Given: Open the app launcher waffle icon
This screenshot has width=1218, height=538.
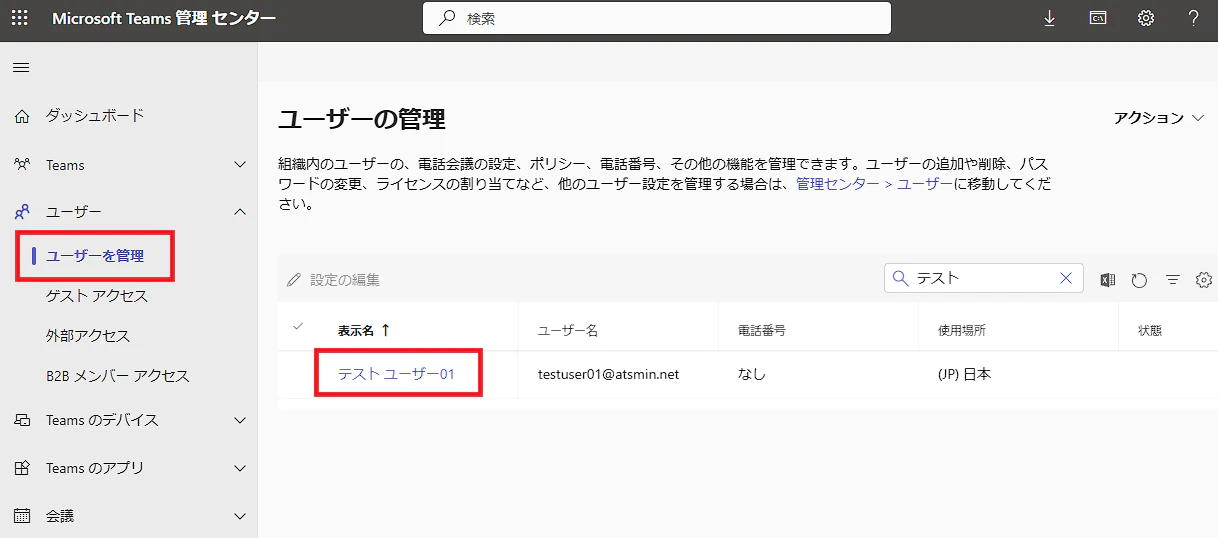Looking at the screenshot, I should pos(20,18).
